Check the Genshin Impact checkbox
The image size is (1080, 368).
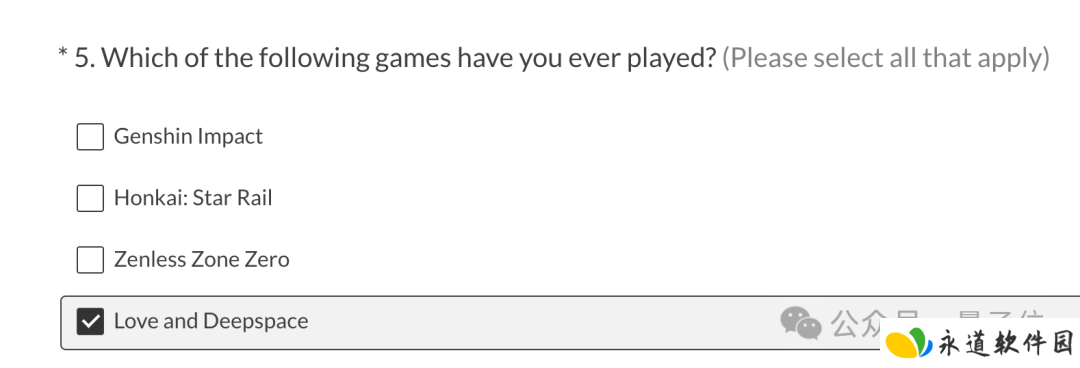90,136
